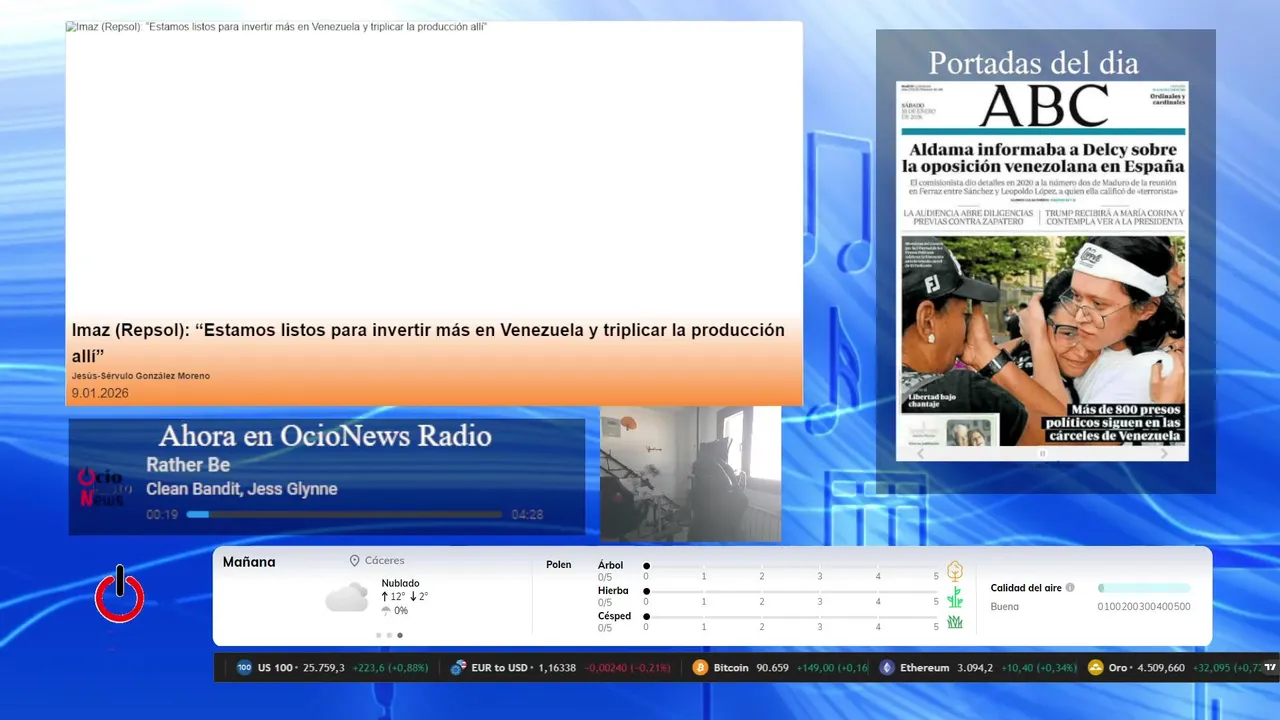Click the Calidad del aire label
Screen dimensions: 1280x720
point(1026,588)
